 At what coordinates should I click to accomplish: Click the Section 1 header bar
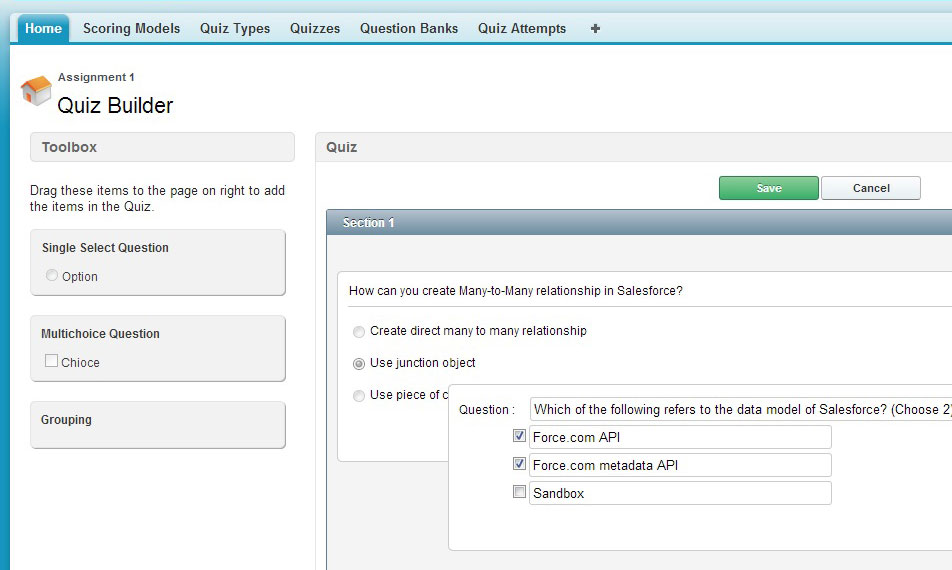[x=639, y=223]
